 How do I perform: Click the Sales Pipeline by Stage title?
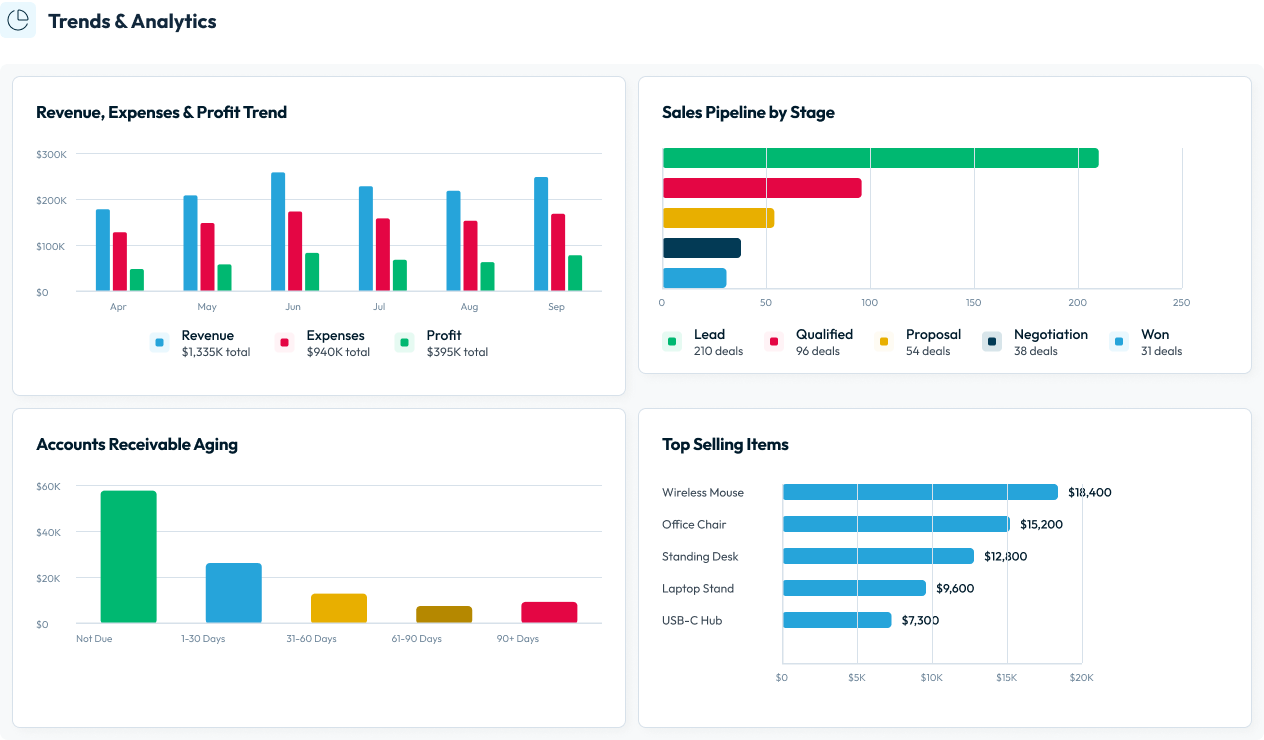[748, 112]
